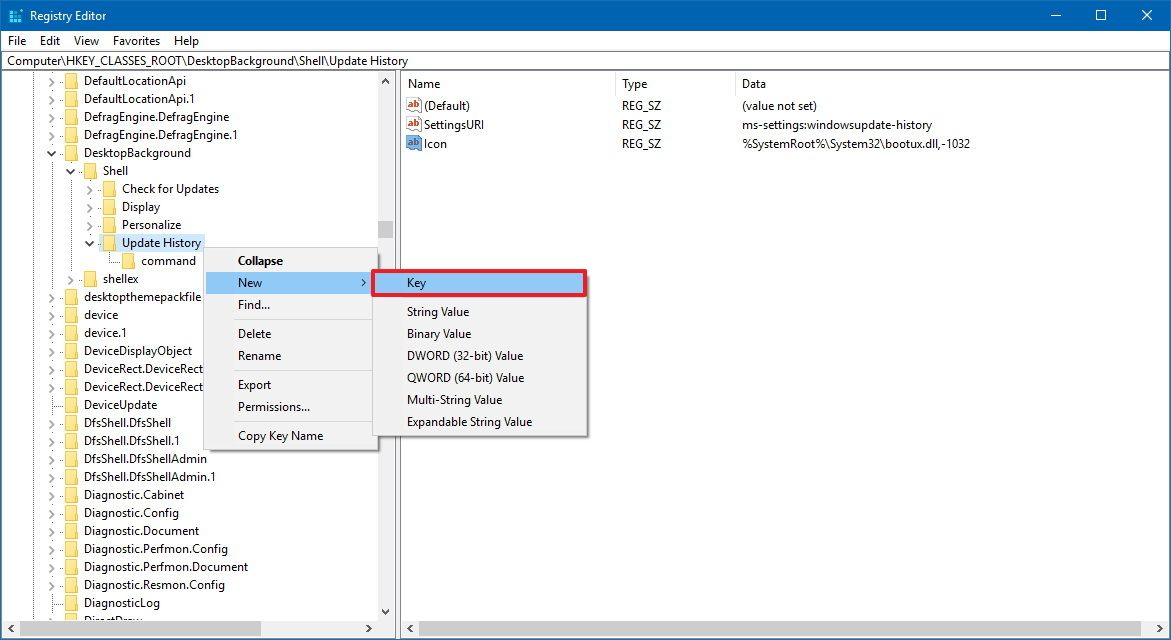Collapse the DesktopBackground tree node
This screenshot has height=640, width=1171.
point(51,152)
